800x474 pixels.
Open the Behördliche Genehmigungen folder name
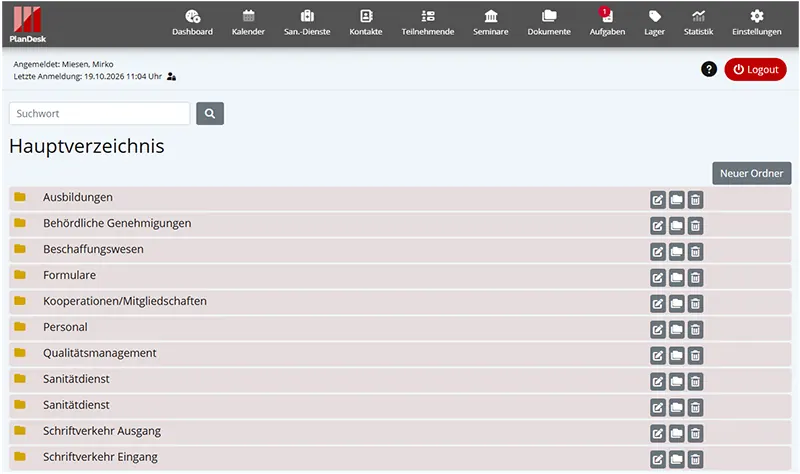117,223
